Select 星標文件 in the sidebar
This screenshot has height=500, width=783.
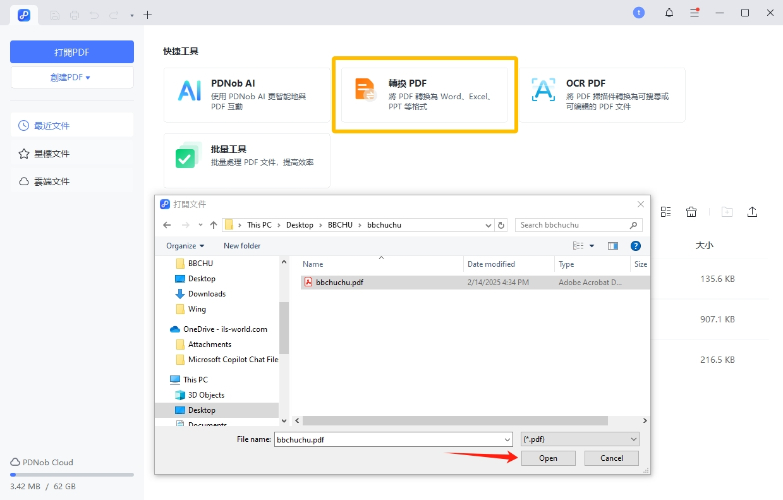[72, 154]
